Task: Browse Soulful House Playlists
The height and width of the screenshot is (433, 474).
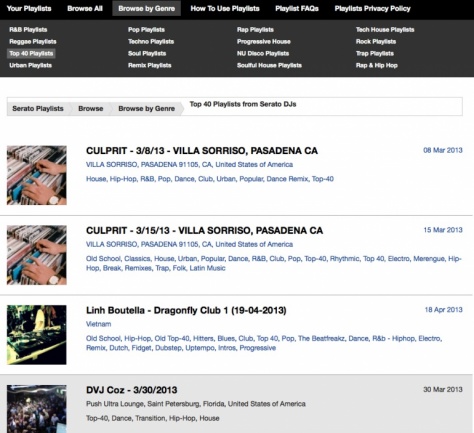Action: [269, 65]
